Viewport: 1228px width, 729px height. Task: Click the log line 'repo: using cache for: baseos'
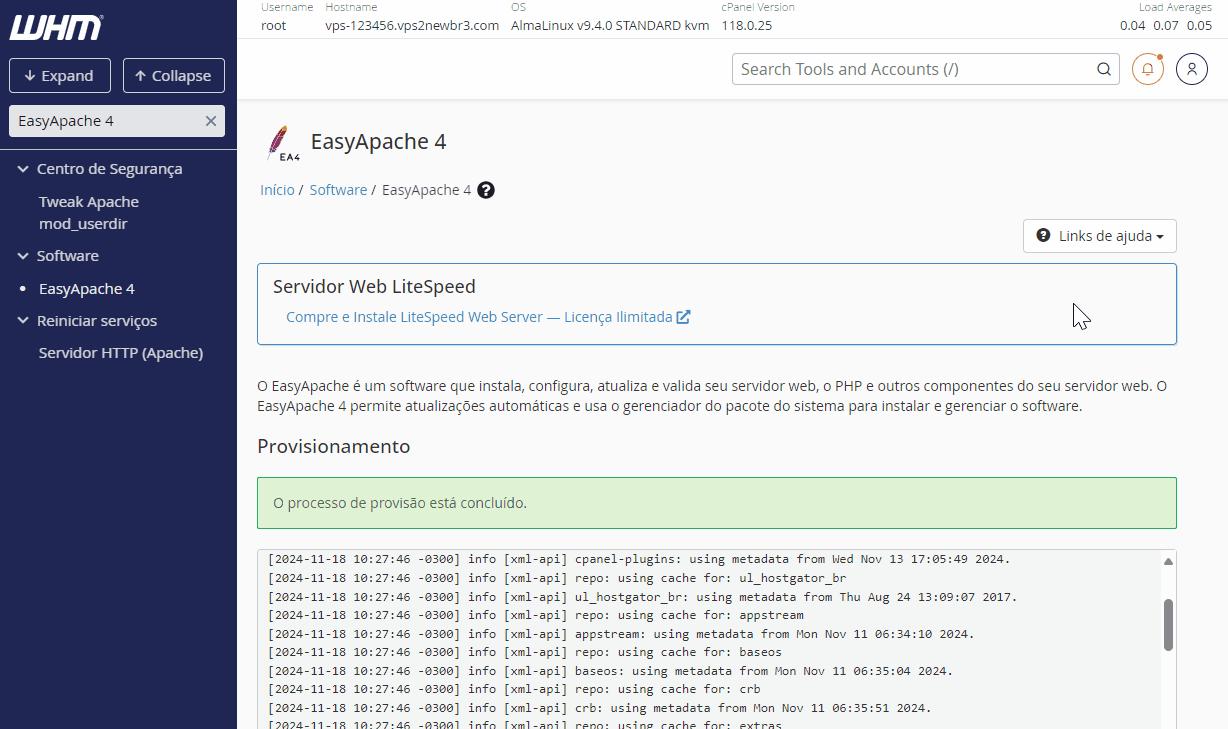click(524, 652)
